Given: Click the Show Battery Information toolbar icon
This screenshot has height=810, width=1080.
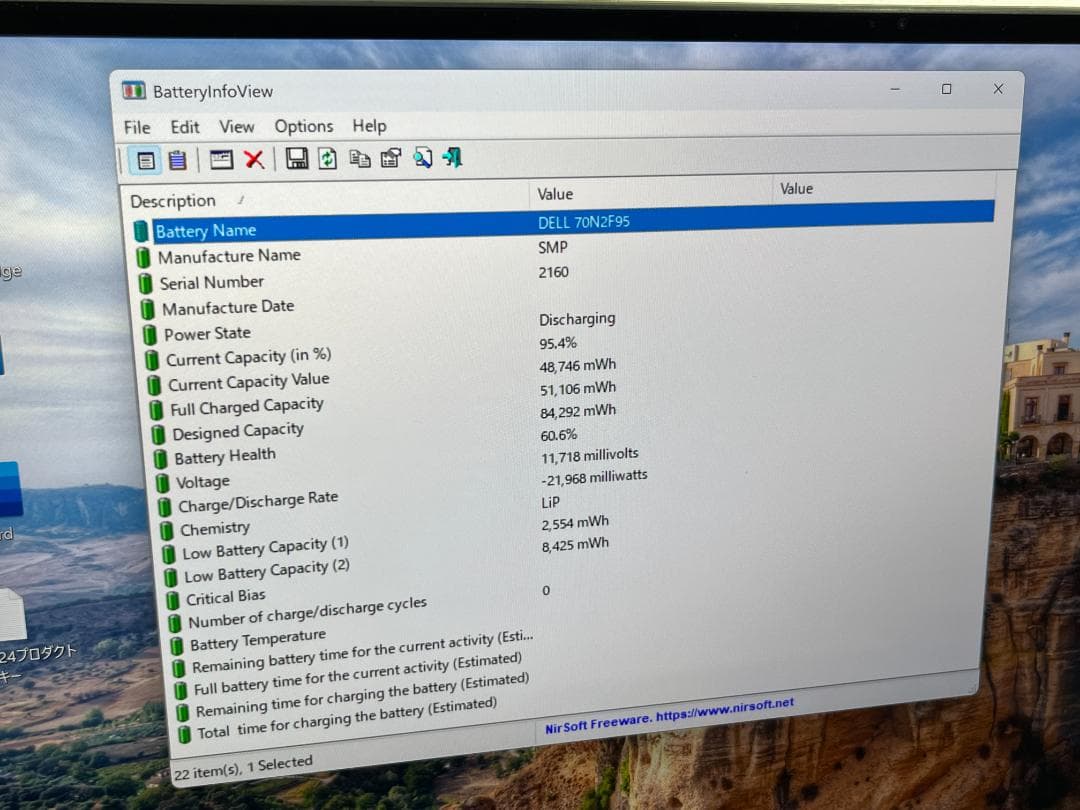Looking at the screenshot, I should [x=146, y=160].
